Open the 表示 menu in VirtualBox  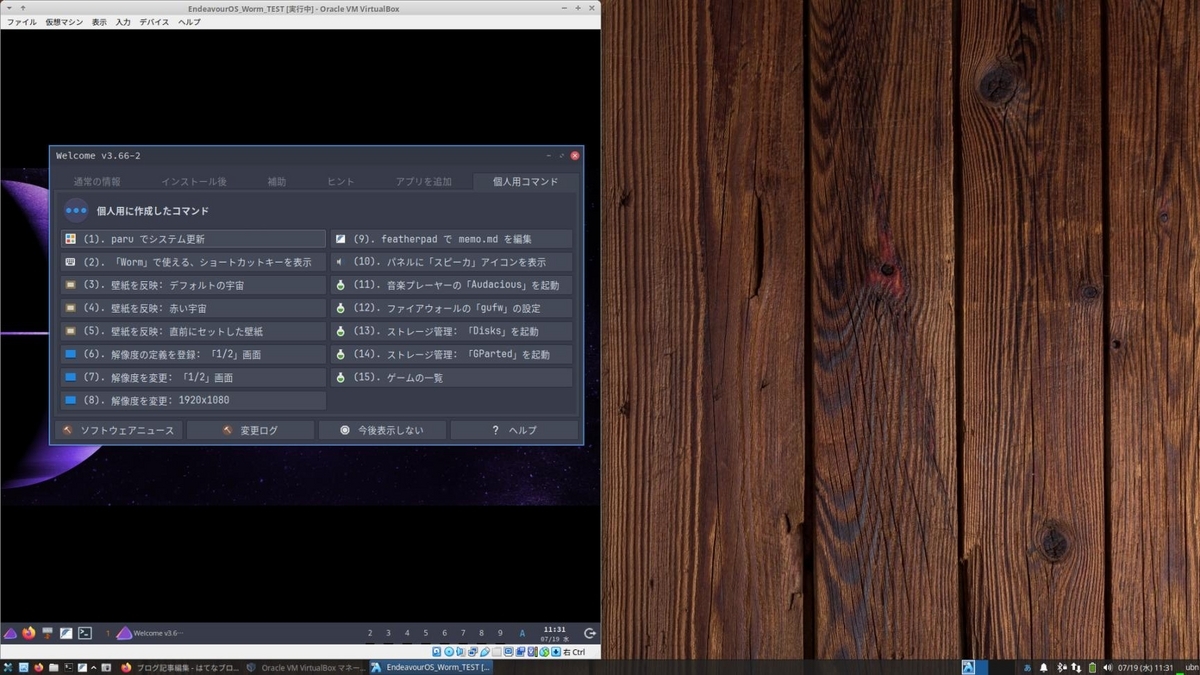click(99, 22)
